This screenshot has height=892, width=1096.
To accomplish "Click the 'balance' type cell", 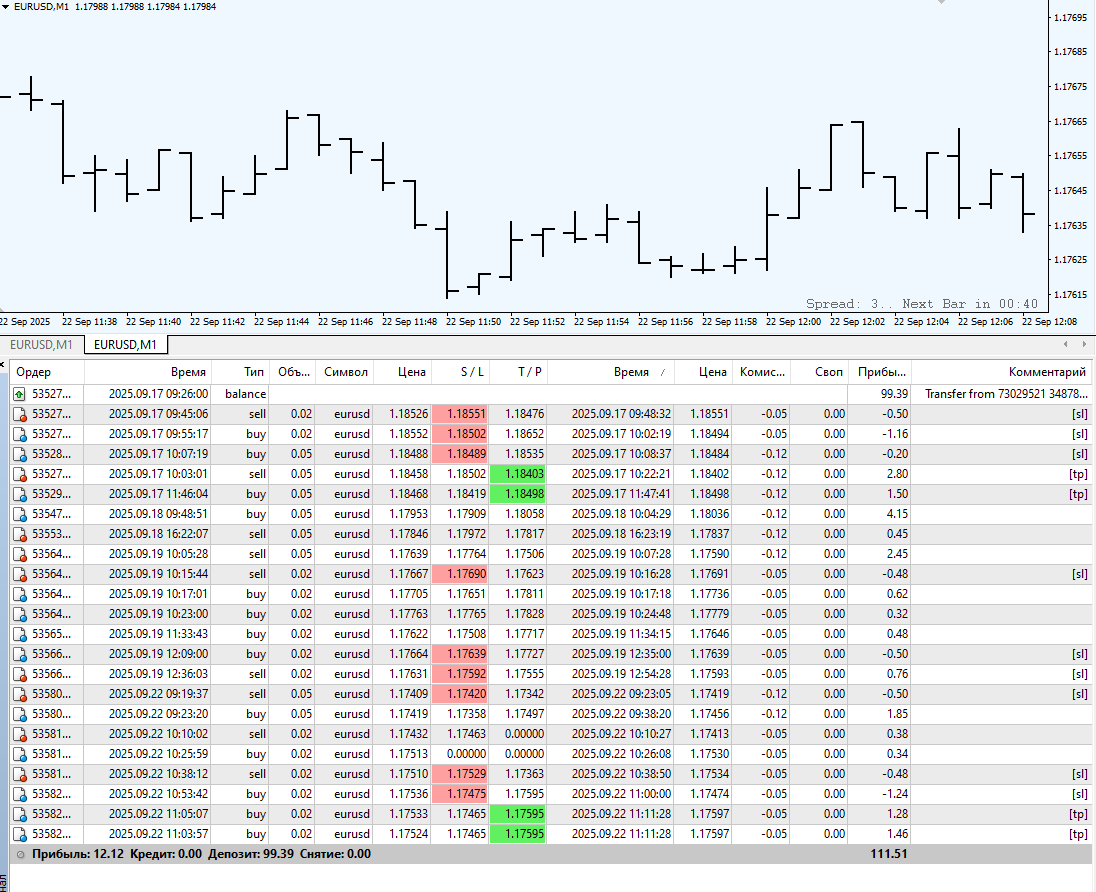I will (x=245, y=394).
